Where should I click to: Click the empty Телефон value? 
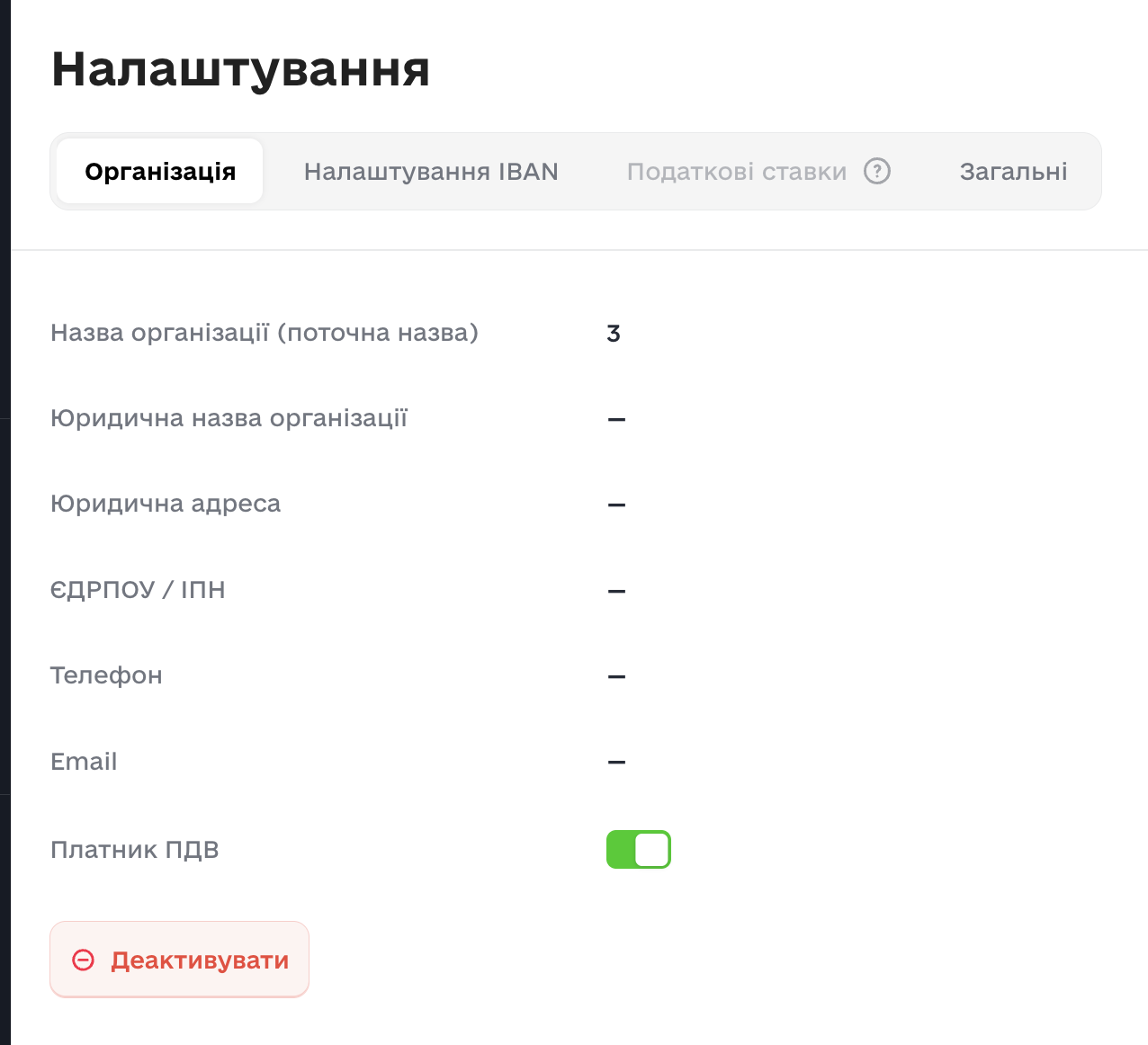point(616,676)
